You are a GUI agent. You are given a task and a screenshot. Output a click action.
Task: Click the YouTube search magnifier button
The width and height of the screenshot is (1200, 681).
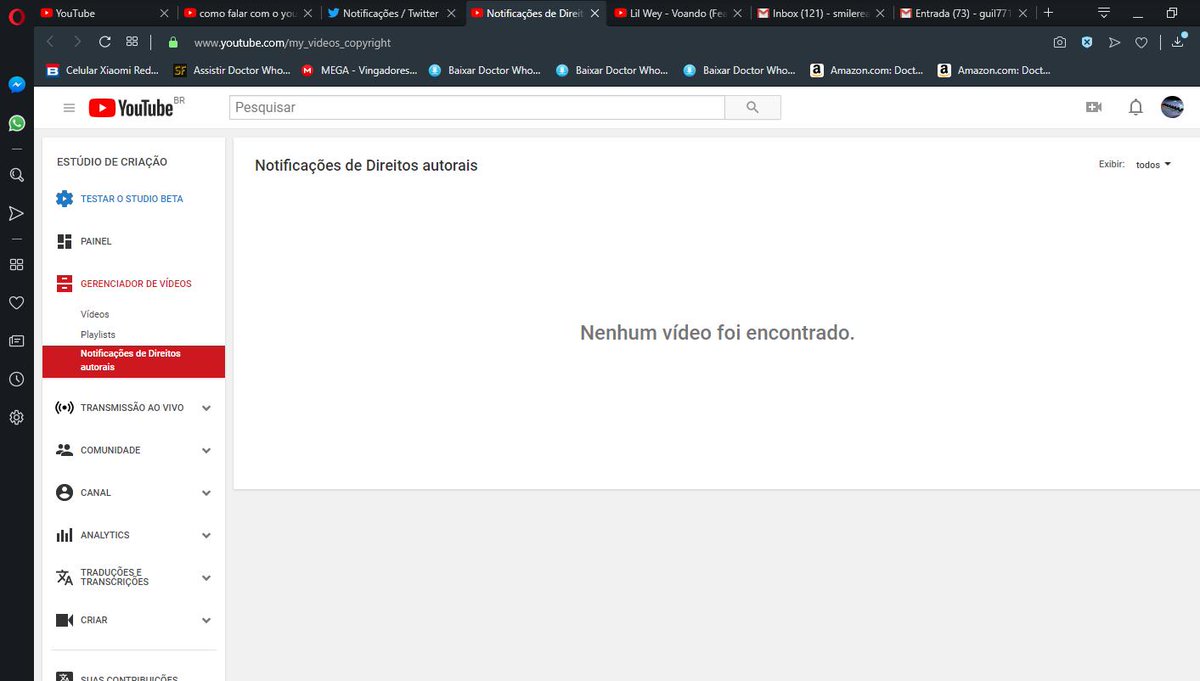point(753,107)
